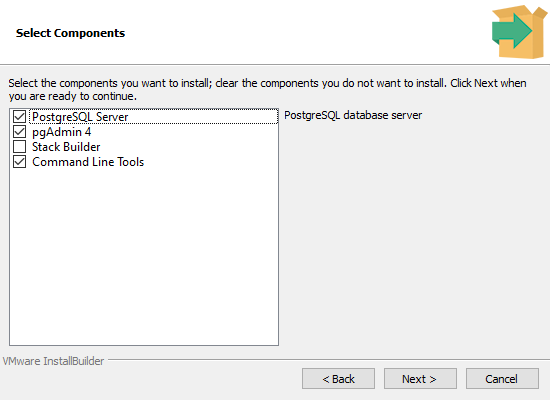
Task: Disable the pgAdmin 4 checkbox
Action: 20,132
